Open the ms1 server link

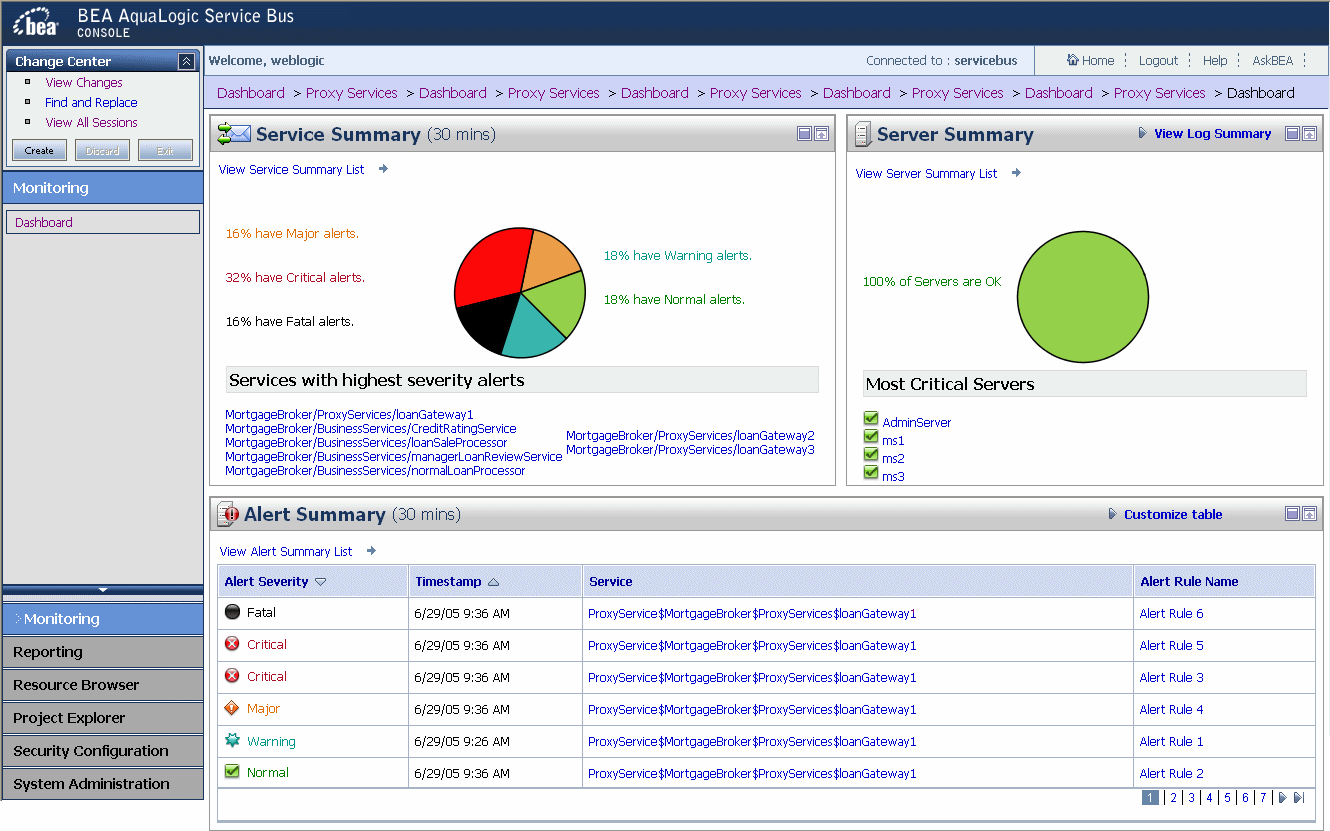(x=893, y=441)
